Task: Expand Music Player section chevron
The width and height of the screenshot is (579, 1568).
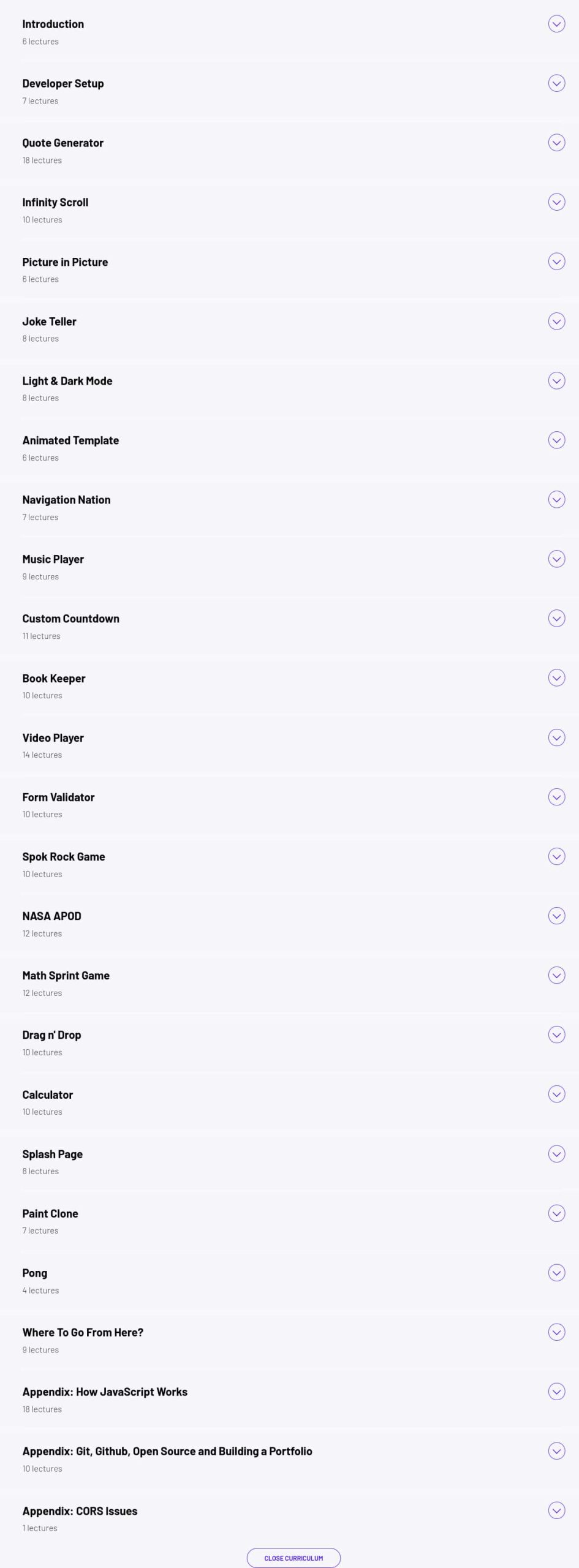Action: point(556,559)
